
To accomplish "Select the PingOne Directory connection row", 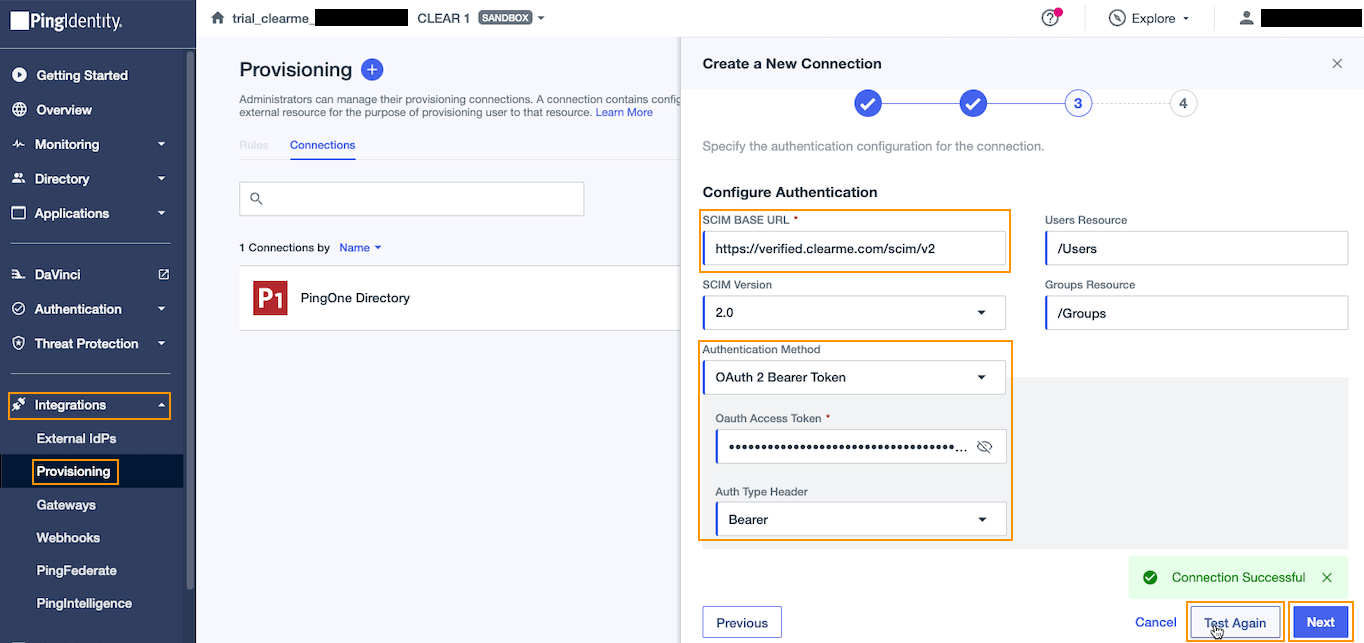I will click(460, 298).
